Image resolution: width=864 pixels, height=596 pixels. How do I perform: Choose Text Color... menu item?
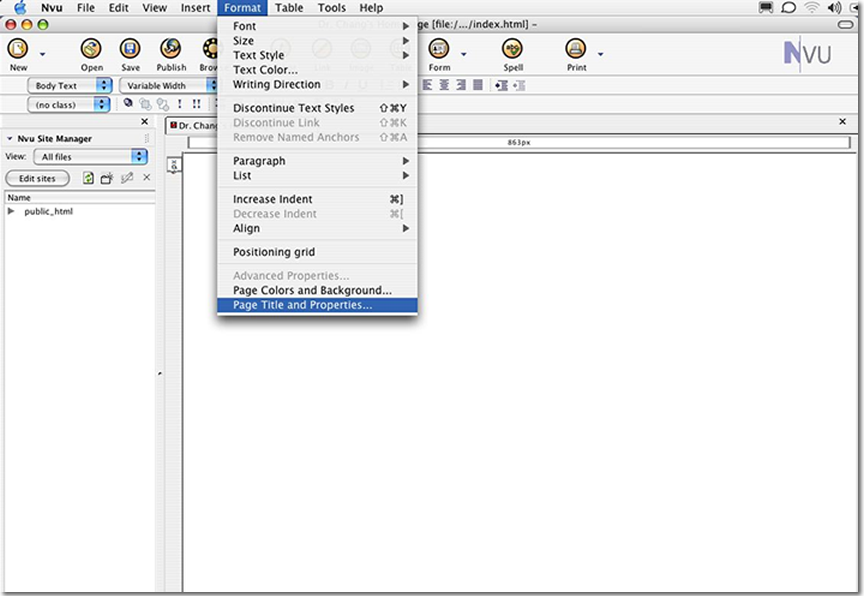[317, 70]
